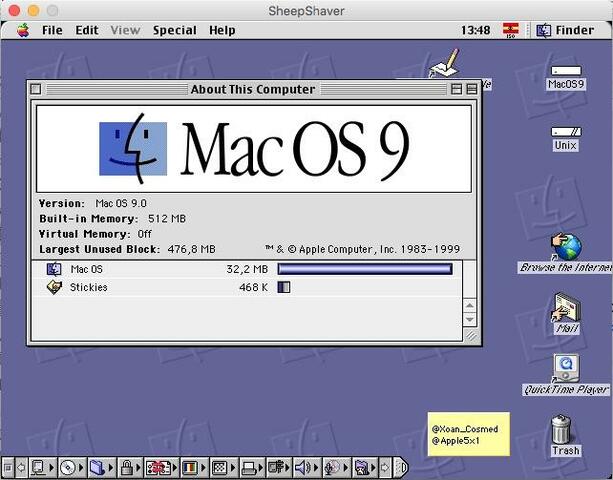Click the Control Strip left scroll arrow
Screen dimensions: 613x480
[x=21, y=467]
